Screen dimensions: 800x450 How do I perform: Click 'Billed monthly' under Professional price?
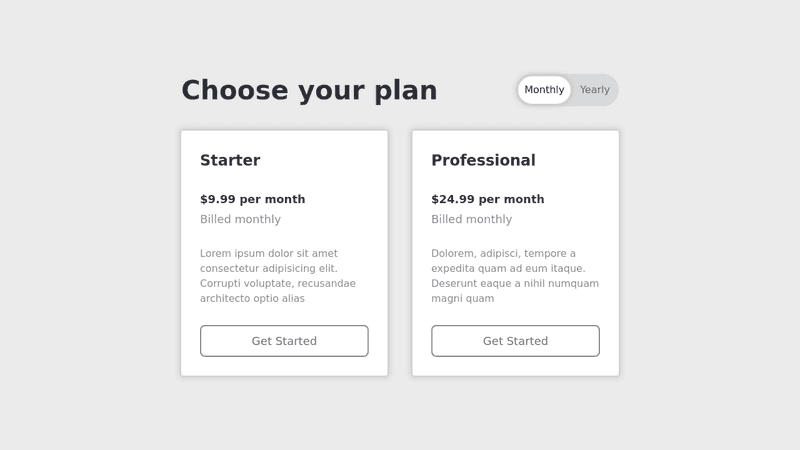(x=471, y=219)
